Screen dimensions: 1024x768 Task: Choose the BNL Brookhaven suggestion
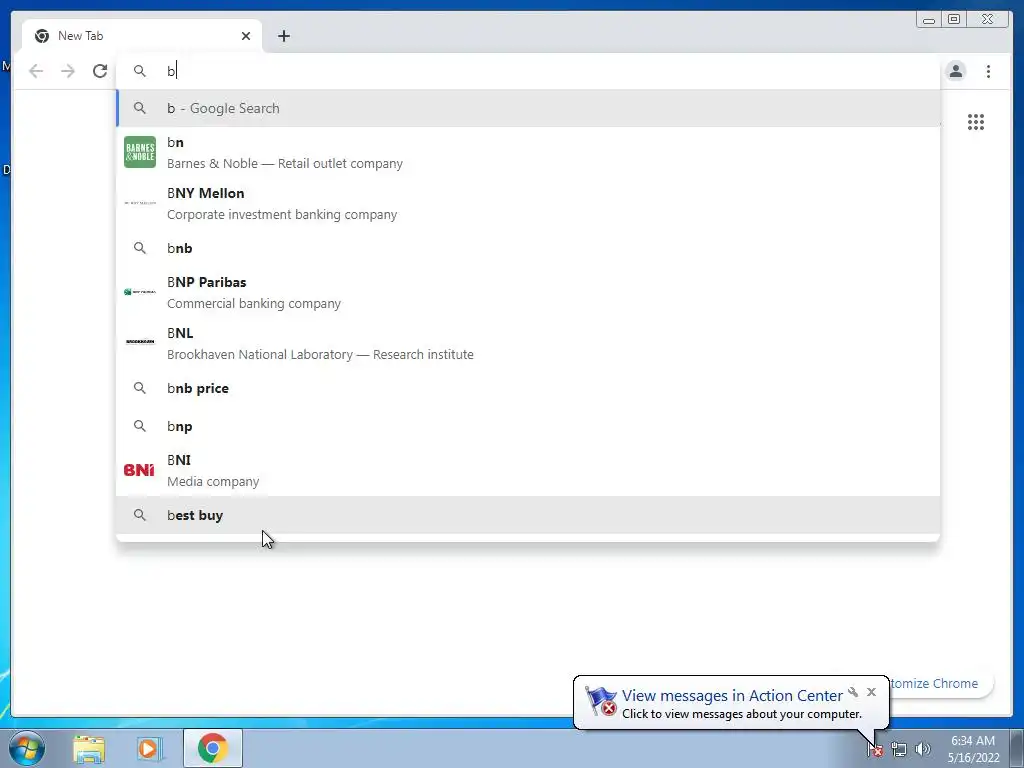click(x=528, y=343)
